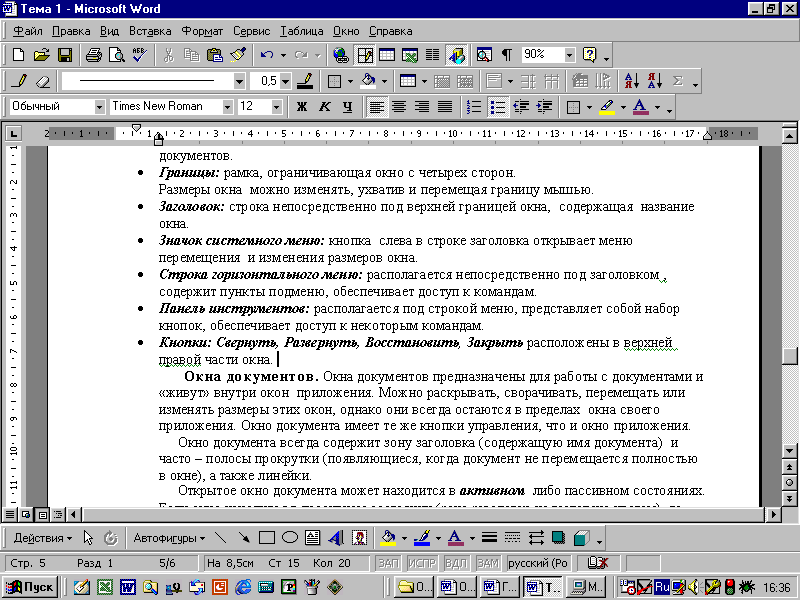Toggle italic formatting (К button)
The width and height of the screenshot is (800, 600).
click(x=324, y=107)
